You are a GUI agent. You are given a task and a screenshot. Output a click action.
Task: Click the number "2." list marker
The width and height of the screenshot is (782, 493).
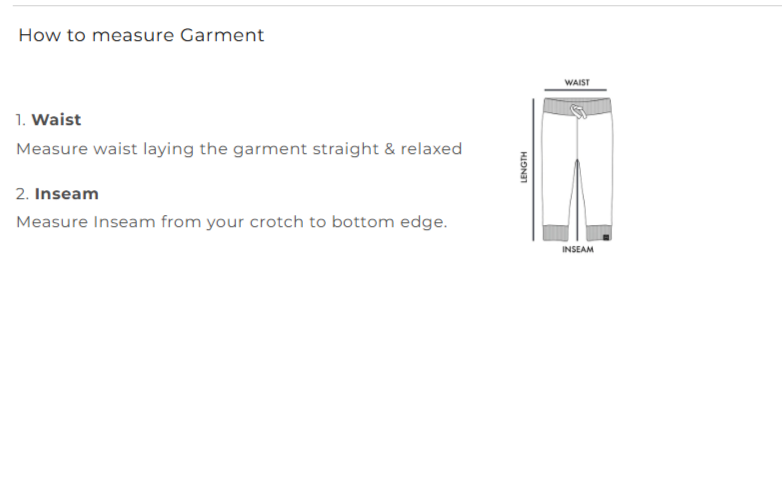22,194
